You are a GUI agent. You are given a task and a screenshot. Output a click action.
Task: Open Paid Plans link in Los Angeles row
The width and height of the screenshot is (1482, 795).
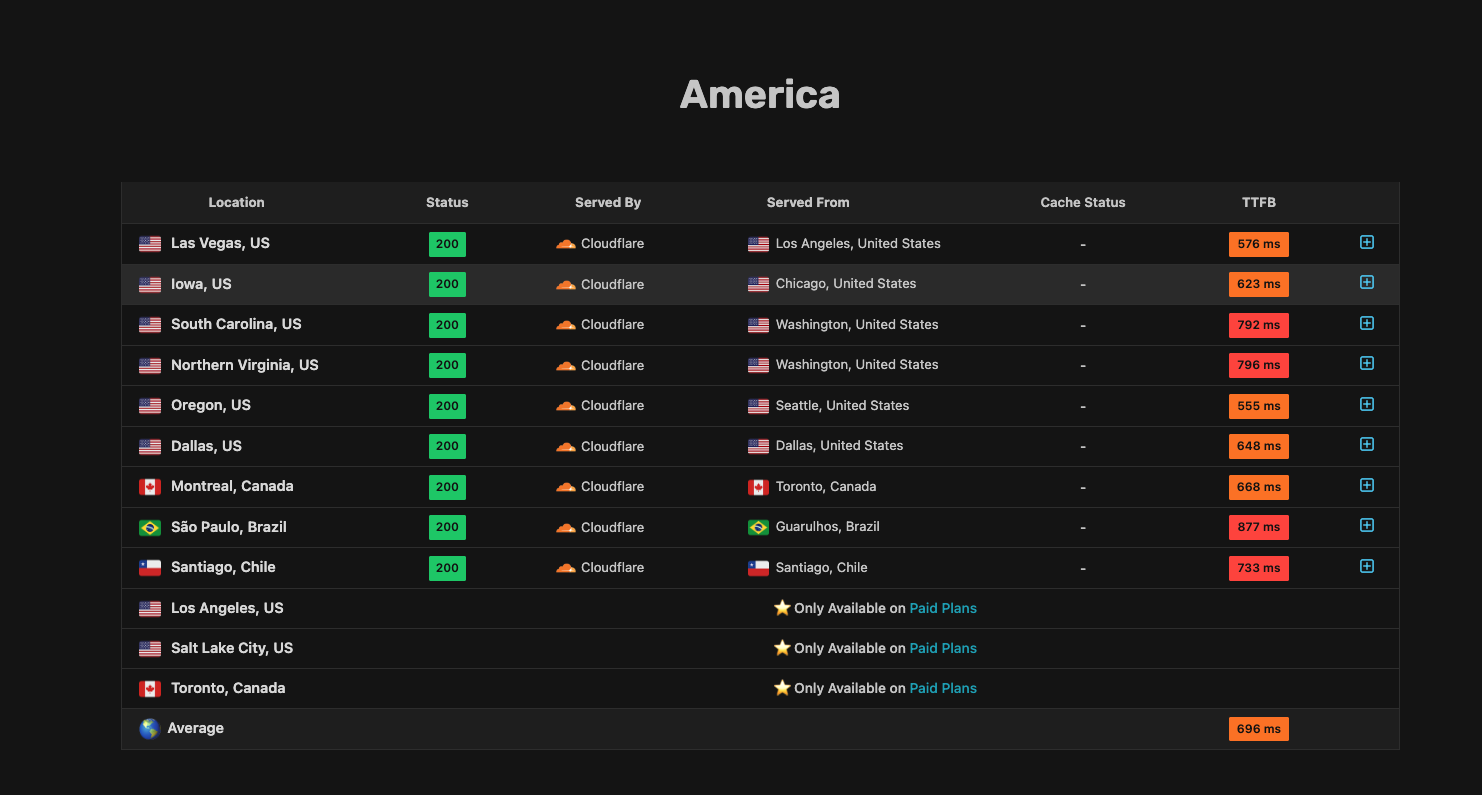pos(943,608)
